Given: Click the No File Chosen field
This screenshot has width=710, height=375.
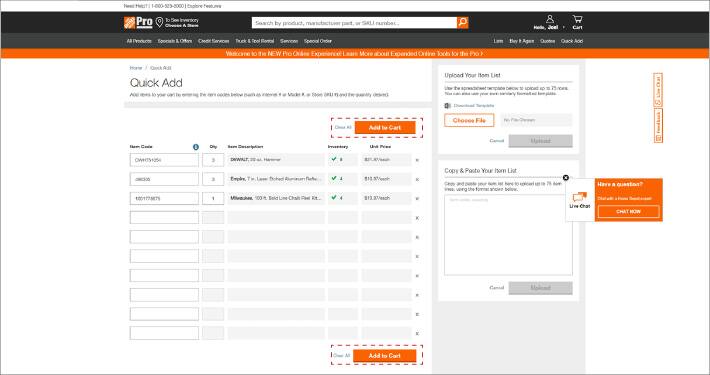Looking at the screenshot, I should point(536,120).
